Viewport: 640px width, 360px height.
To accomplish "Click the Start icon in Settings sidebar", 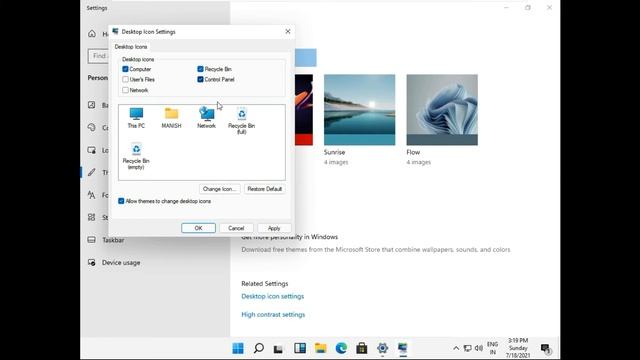I will (92, 217).
